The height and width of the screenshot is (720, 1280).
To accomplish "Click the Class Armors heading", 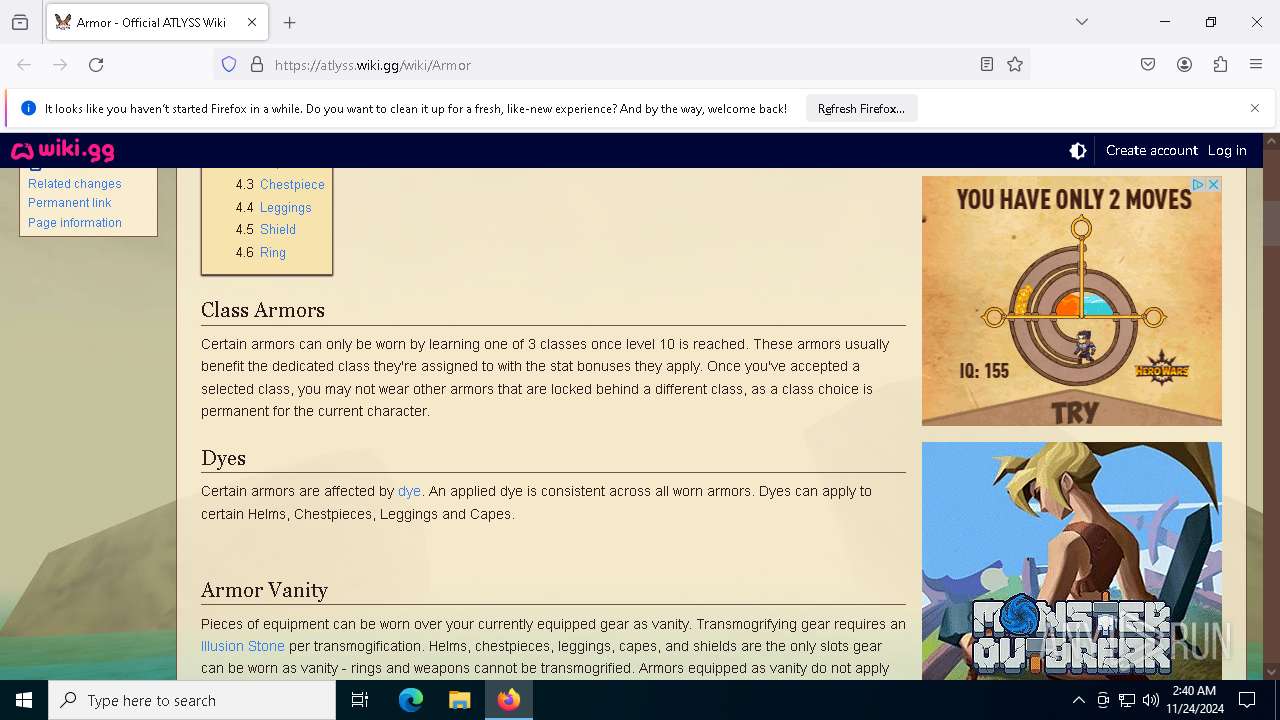I will [x=263, y=310].
